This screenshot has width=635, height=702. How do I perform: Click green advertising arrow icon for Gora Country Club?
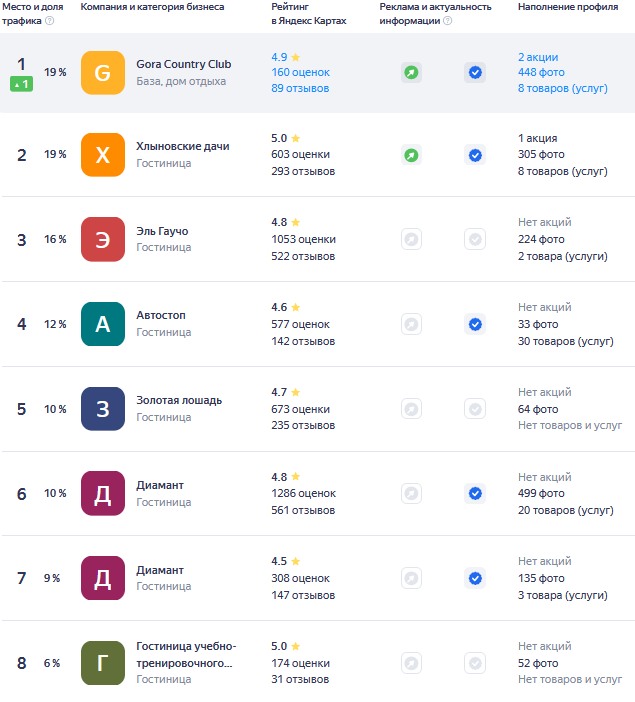click(x=411, y=72)
